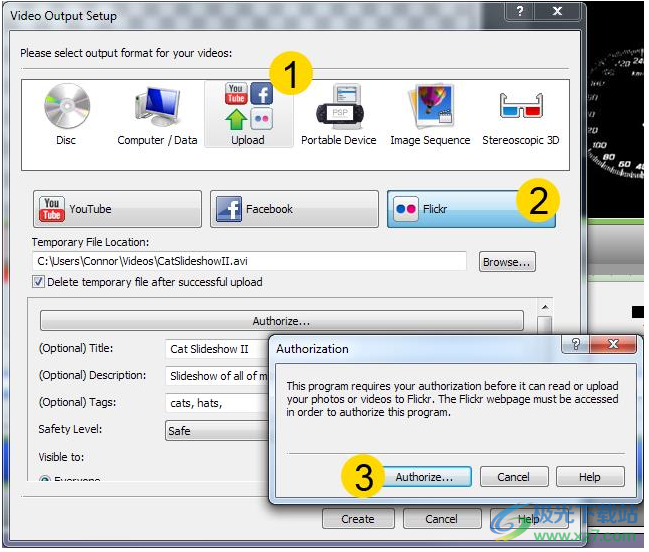Image resolution: width=649 pixels, height=552 pixels.
Task: Pick the Portable Device output icon
Action: pyautogui.click(x=339, y=106)
